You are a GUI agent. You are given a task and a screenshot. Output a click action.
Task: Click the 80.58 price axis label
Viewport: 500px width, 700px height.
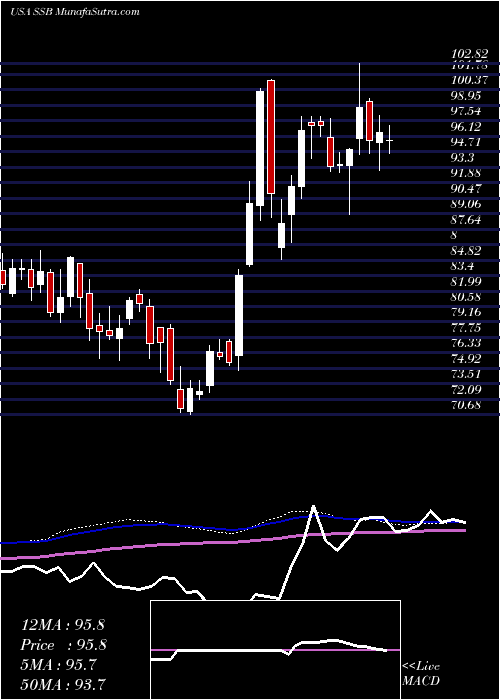click(x=466, y=297)
